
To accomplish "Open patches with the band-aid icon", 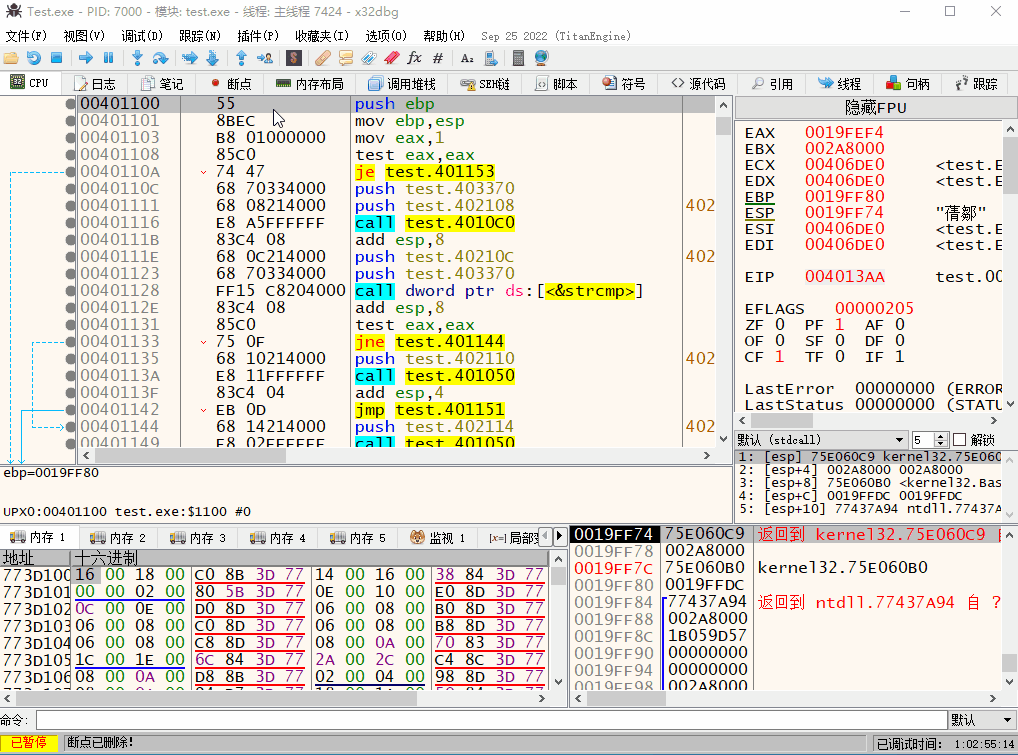I will coord(324,57).
